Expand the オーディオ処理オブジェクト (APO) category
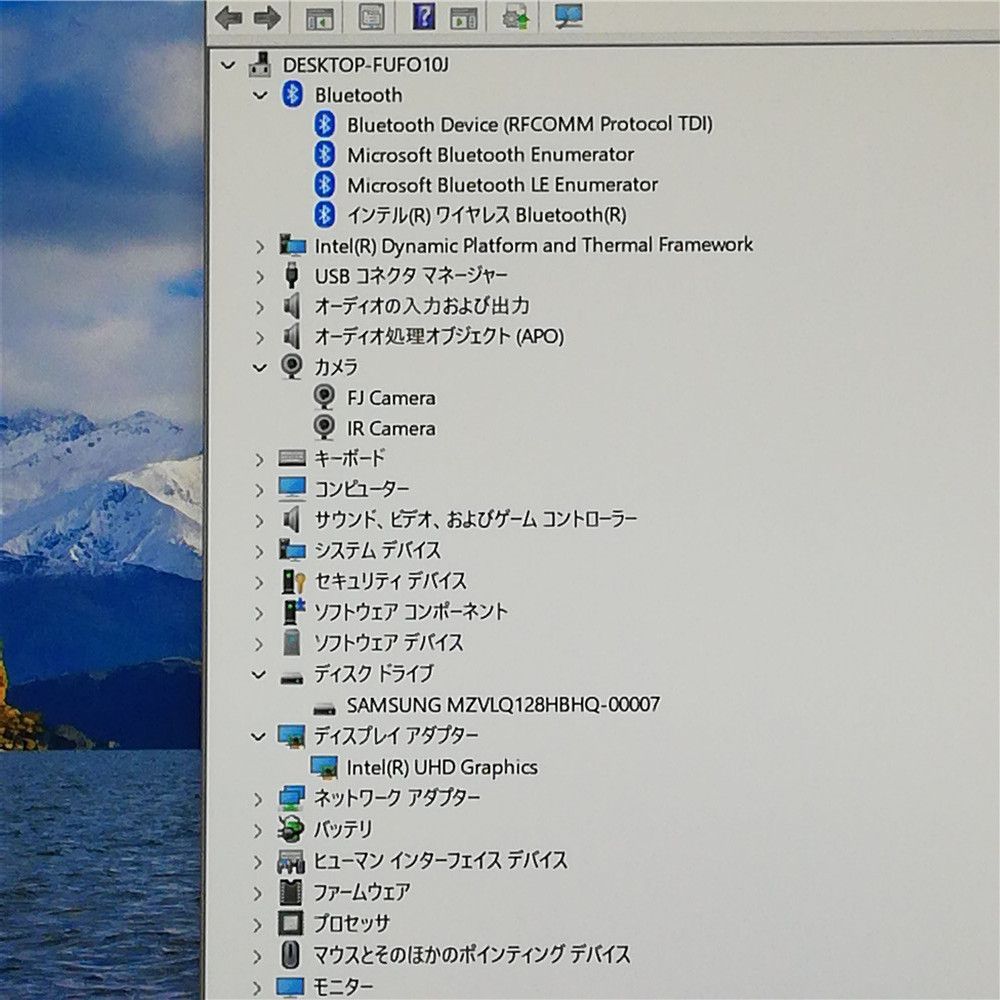 coord(259,337)
